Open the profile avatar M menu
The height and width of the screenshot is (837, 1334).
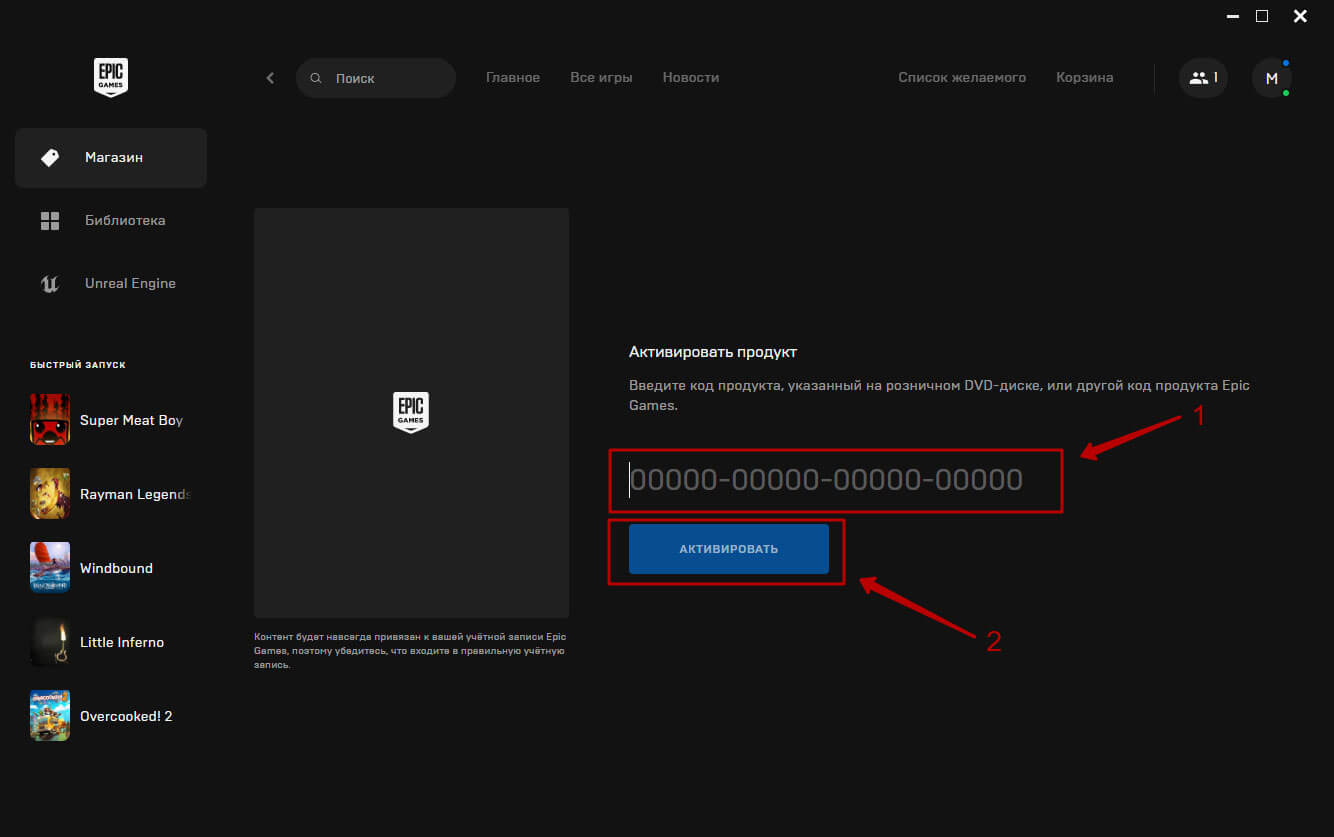click(x=1271, y=78)
